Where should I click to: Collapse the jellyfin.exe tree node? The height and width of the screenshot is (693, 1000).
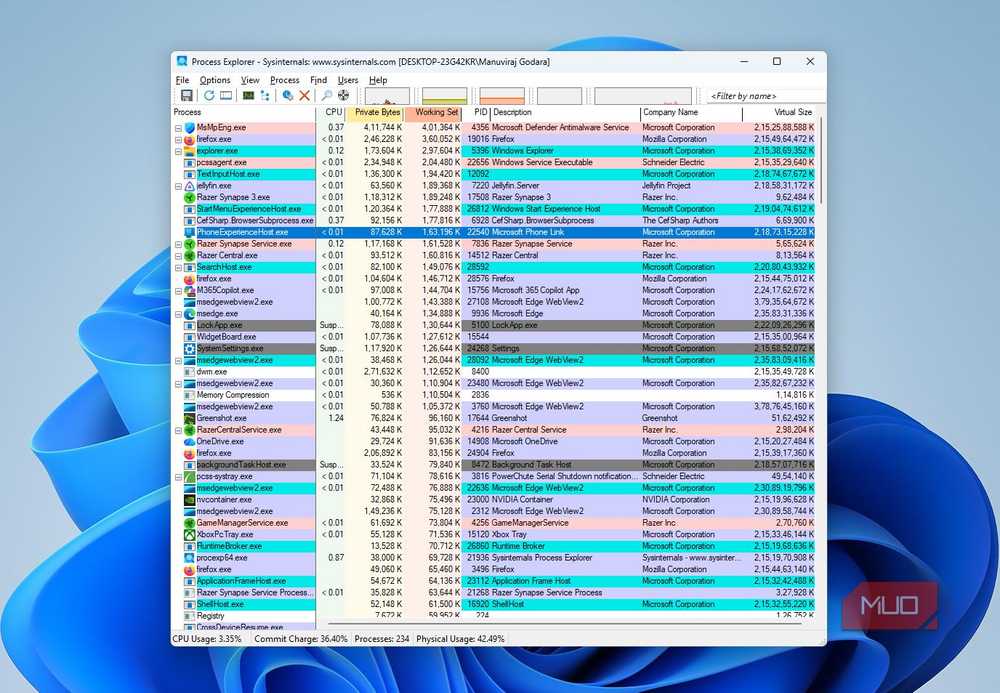tap(179, 186)
